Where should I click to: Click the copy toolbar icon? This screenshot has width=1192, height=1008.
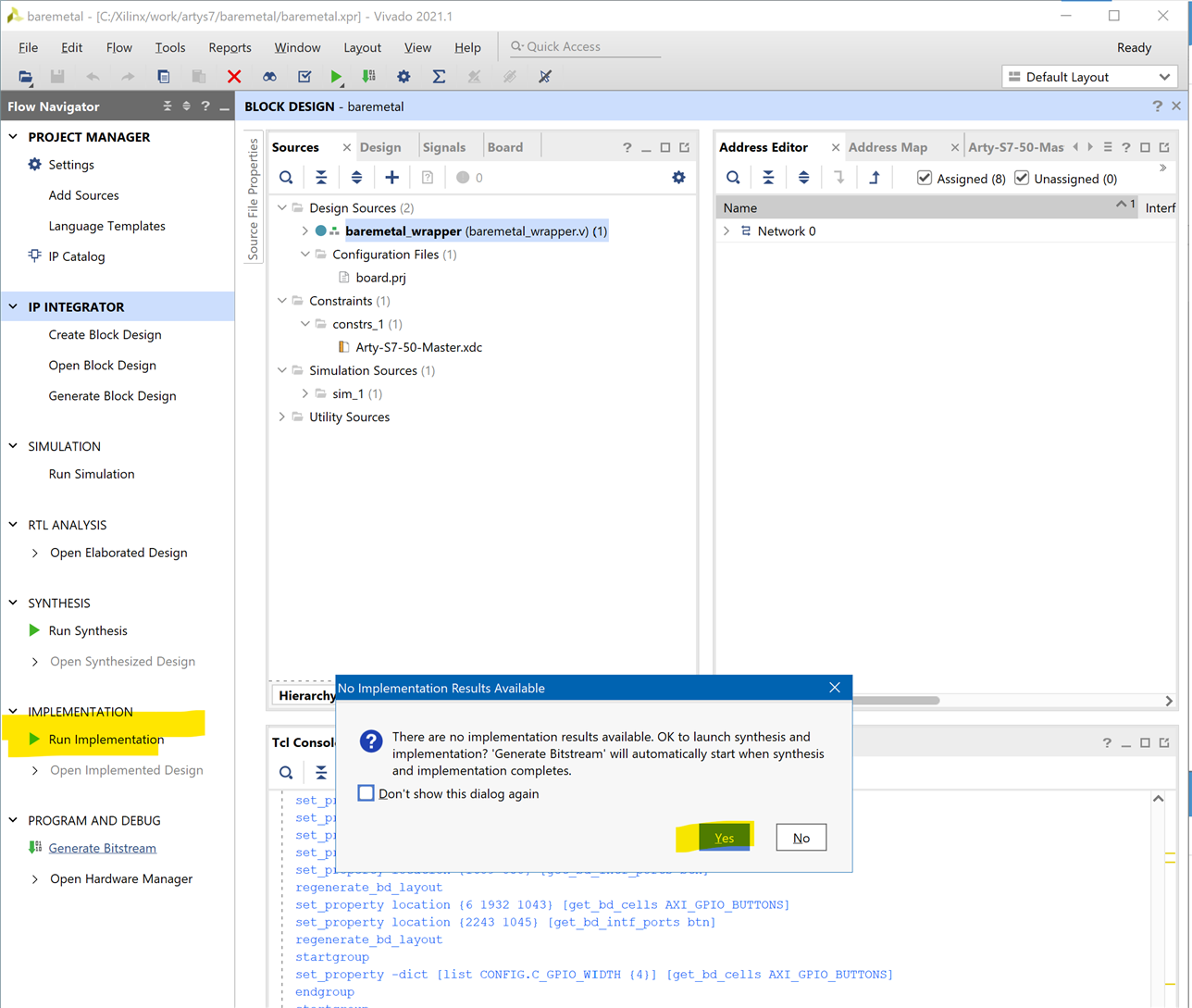pyautogui.click(x=164, y=77)
